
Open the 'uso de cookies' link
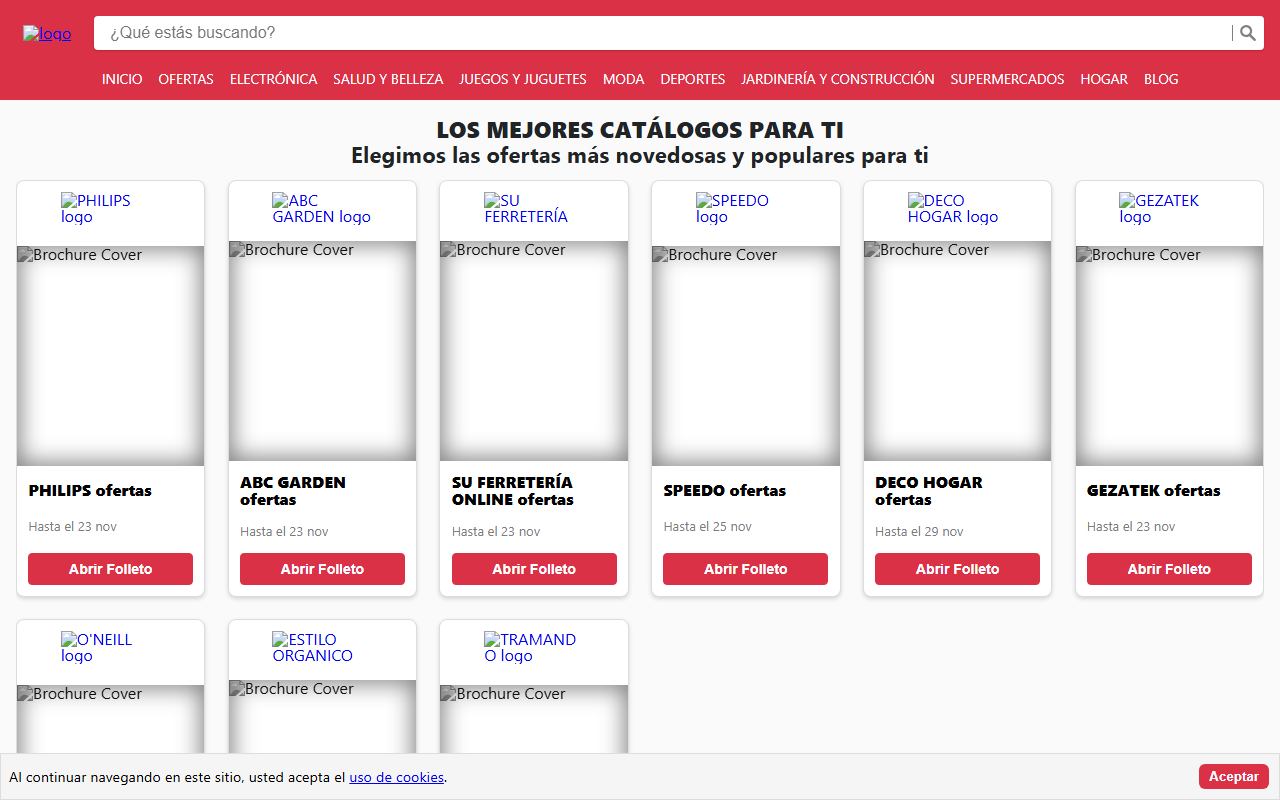(396, 777)
